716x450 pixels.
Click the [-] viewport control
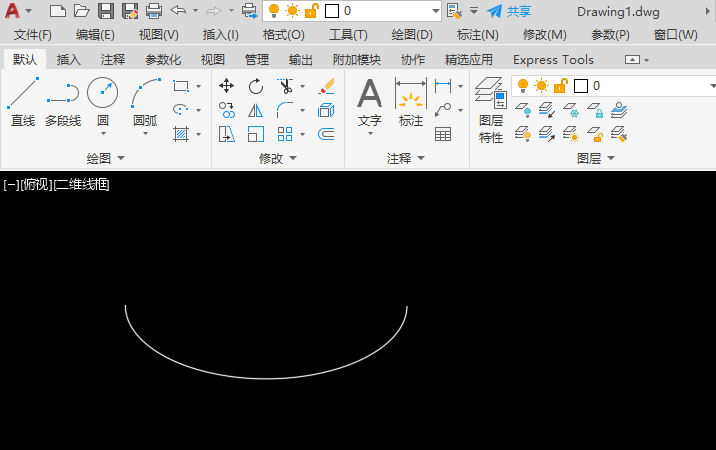point(11,185)
